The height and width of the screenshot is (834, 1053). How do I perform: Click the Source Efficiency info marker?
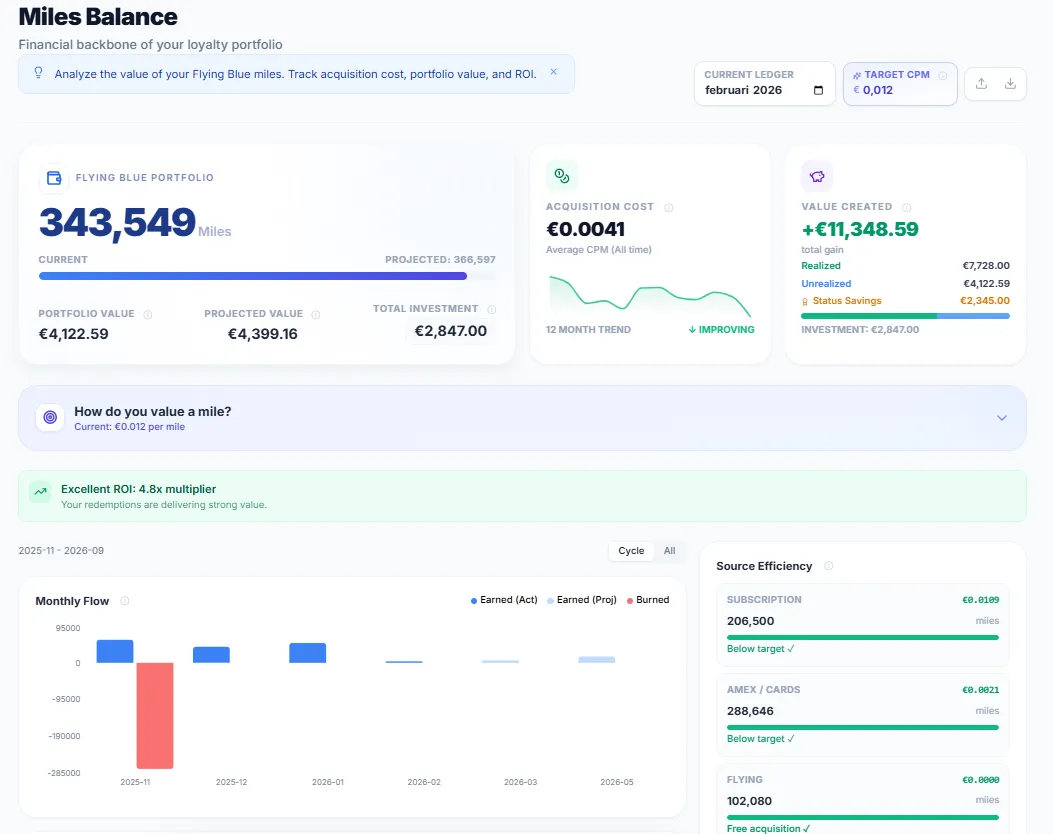[828, 566]
